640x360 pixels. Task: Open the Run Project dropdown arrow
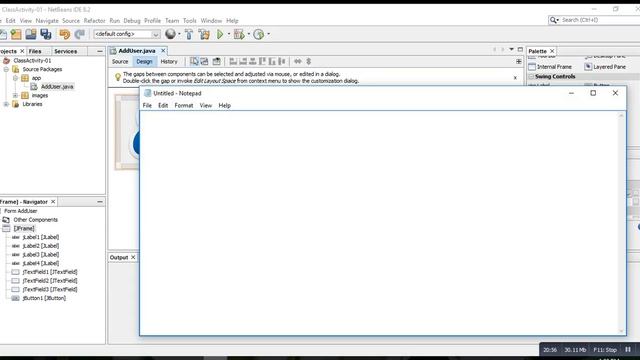[x=229, y=34]
